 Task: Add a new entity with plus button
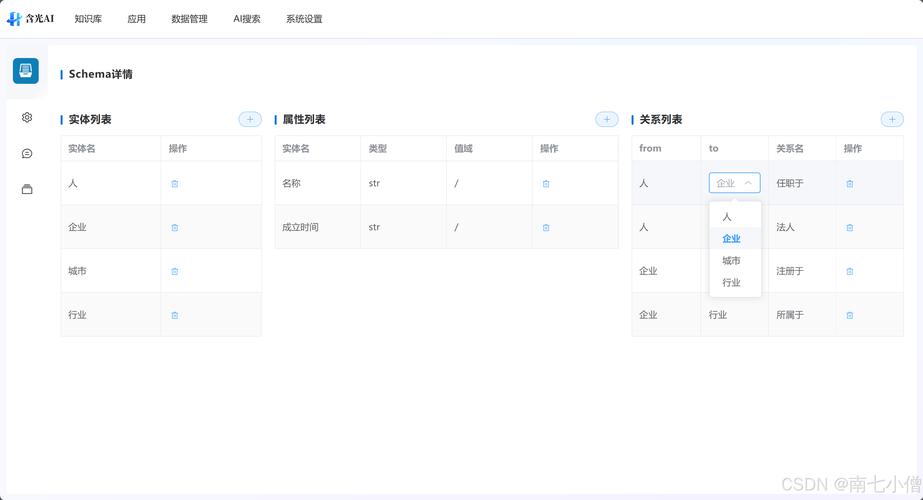coord(250,119)
